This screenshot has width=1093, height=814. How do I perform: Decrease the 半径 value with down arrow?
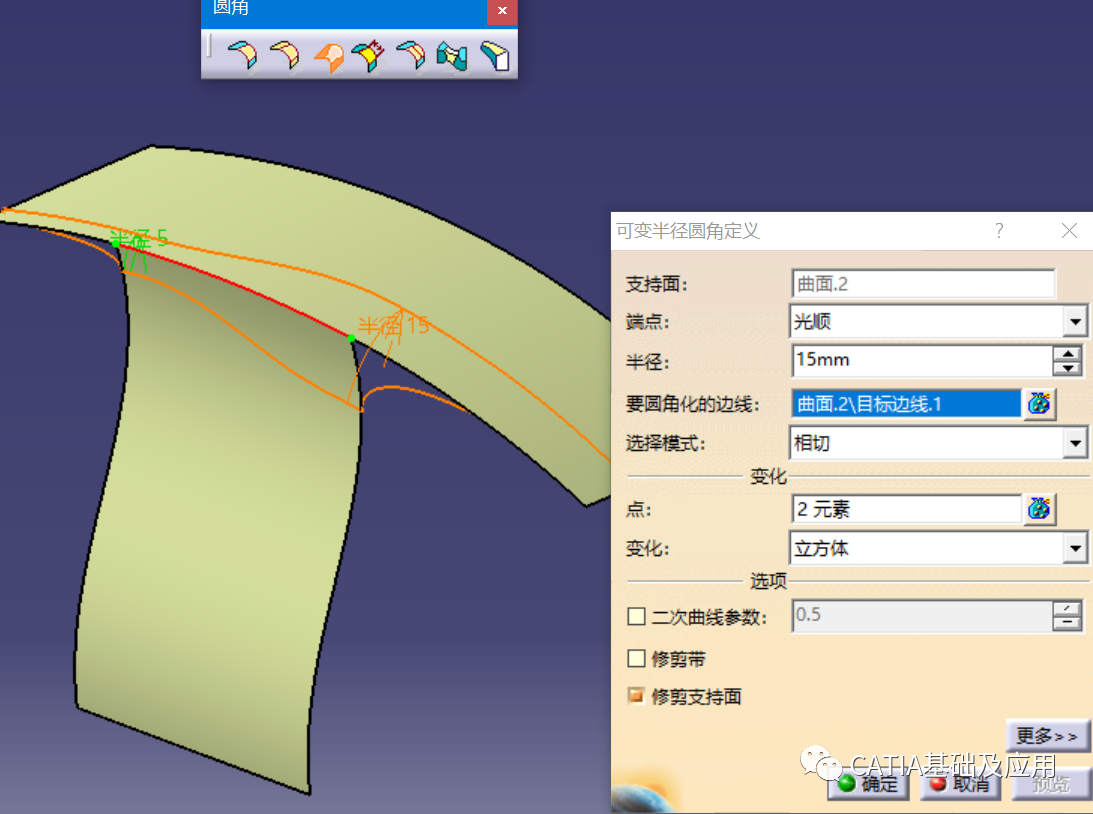(1067, 369)
